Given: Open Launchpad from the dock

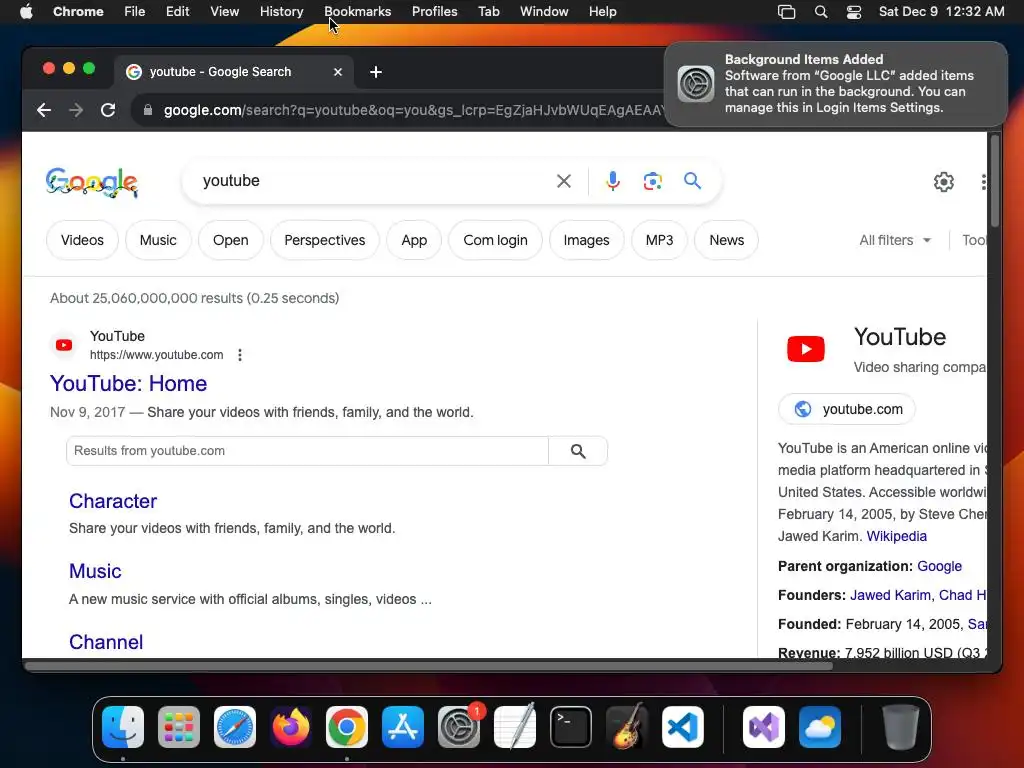Looking at the screenshot, I should coord(179,727).
